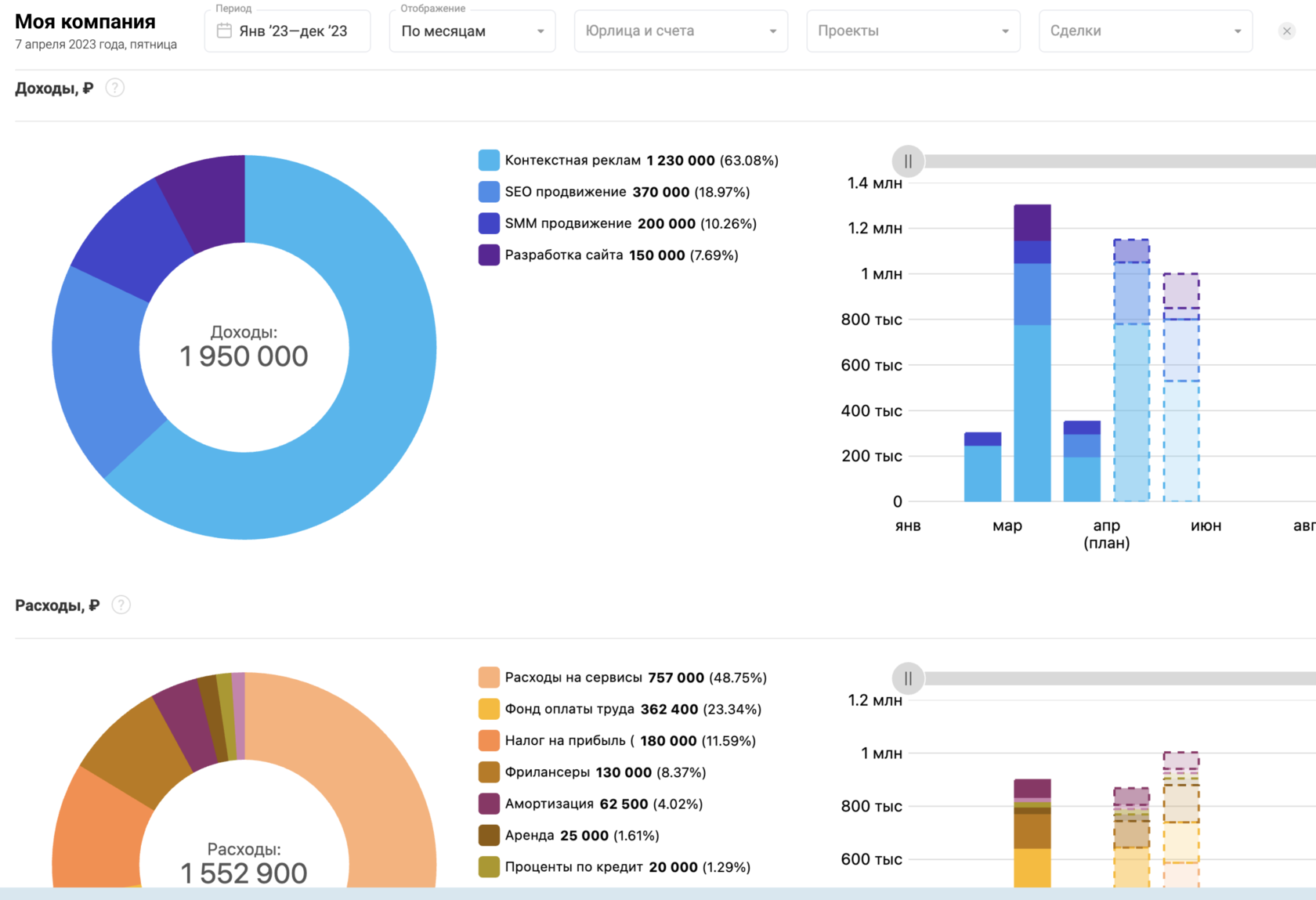
Task: Grab the income chart range slider handle
Action: tap(908, 161)
